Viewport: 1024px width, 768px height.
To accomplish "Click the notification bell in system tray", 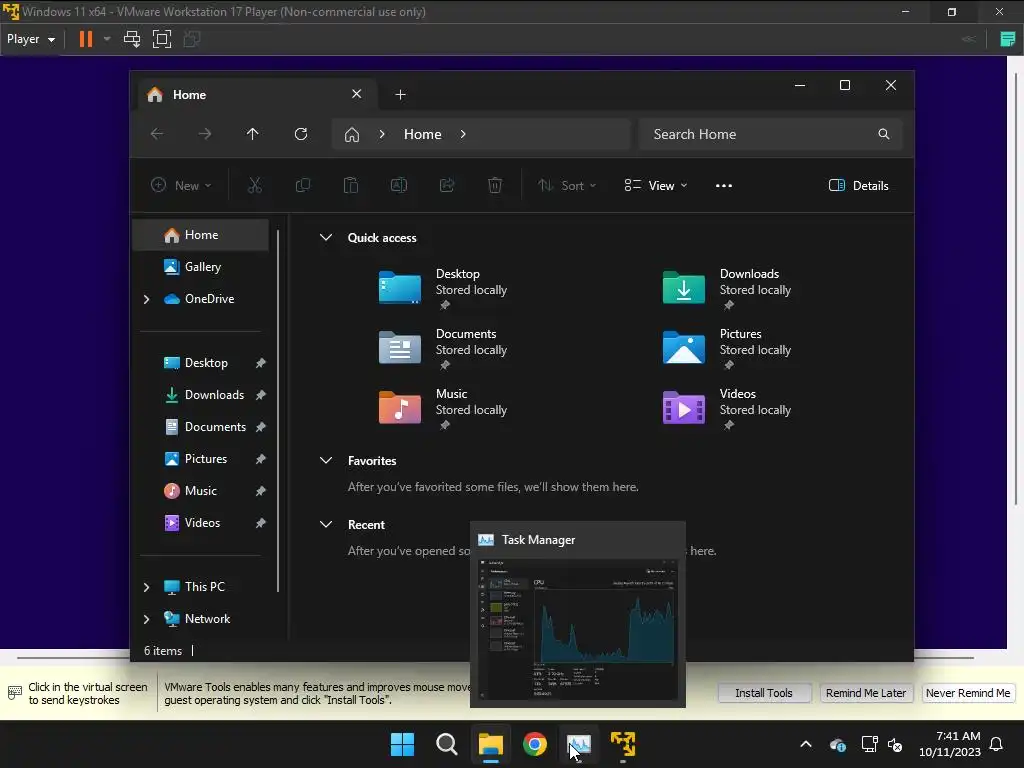I will pyautogui.click(x=997, y=744).
